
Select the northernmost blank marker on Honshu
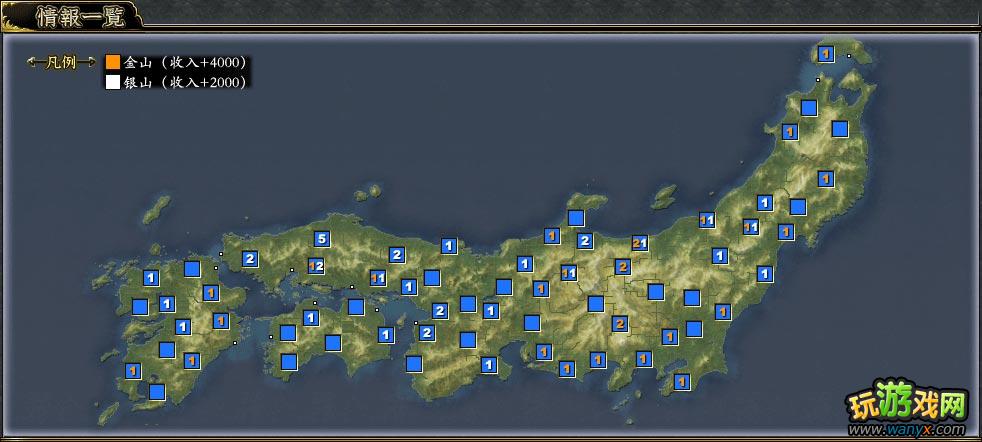point(809,108)
